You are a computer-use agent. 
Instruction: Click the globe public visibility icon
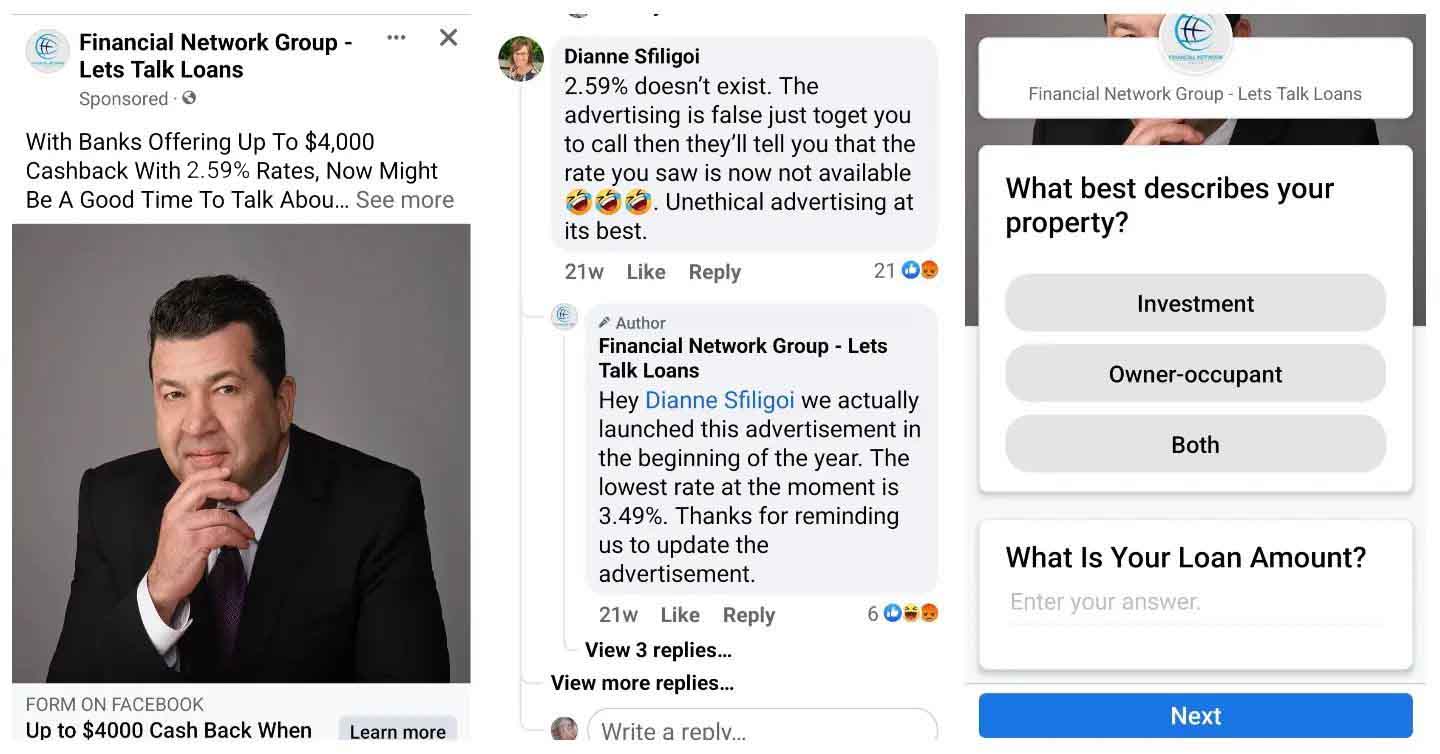(x=189, y=98)
